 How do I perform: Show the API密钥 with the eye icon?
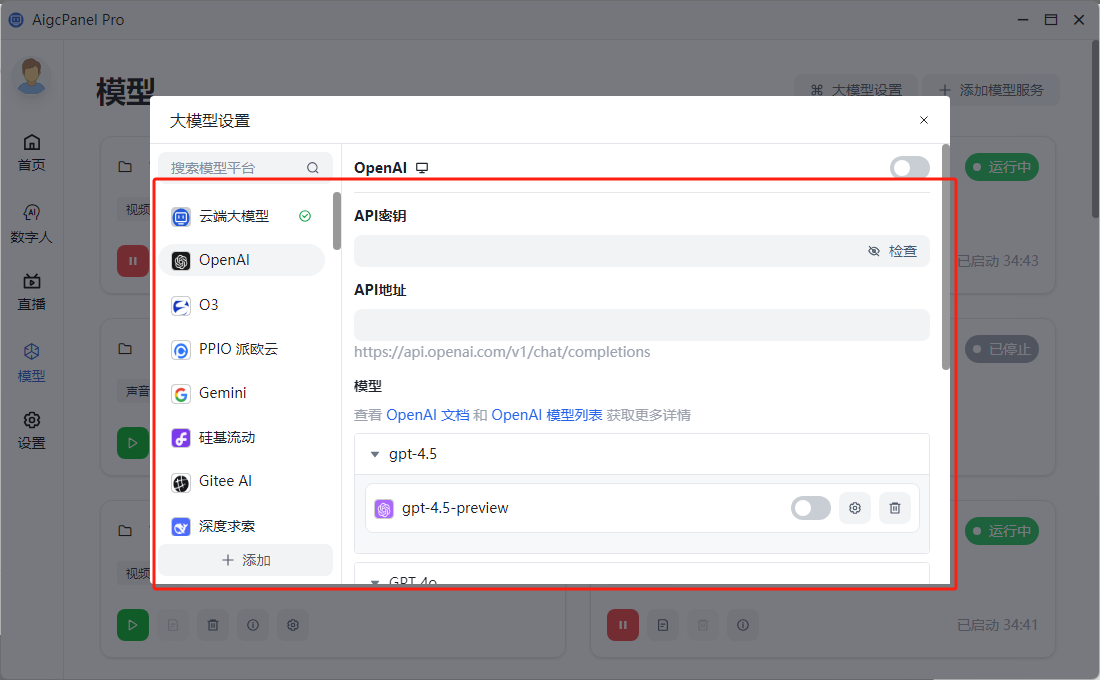(873, 251)
